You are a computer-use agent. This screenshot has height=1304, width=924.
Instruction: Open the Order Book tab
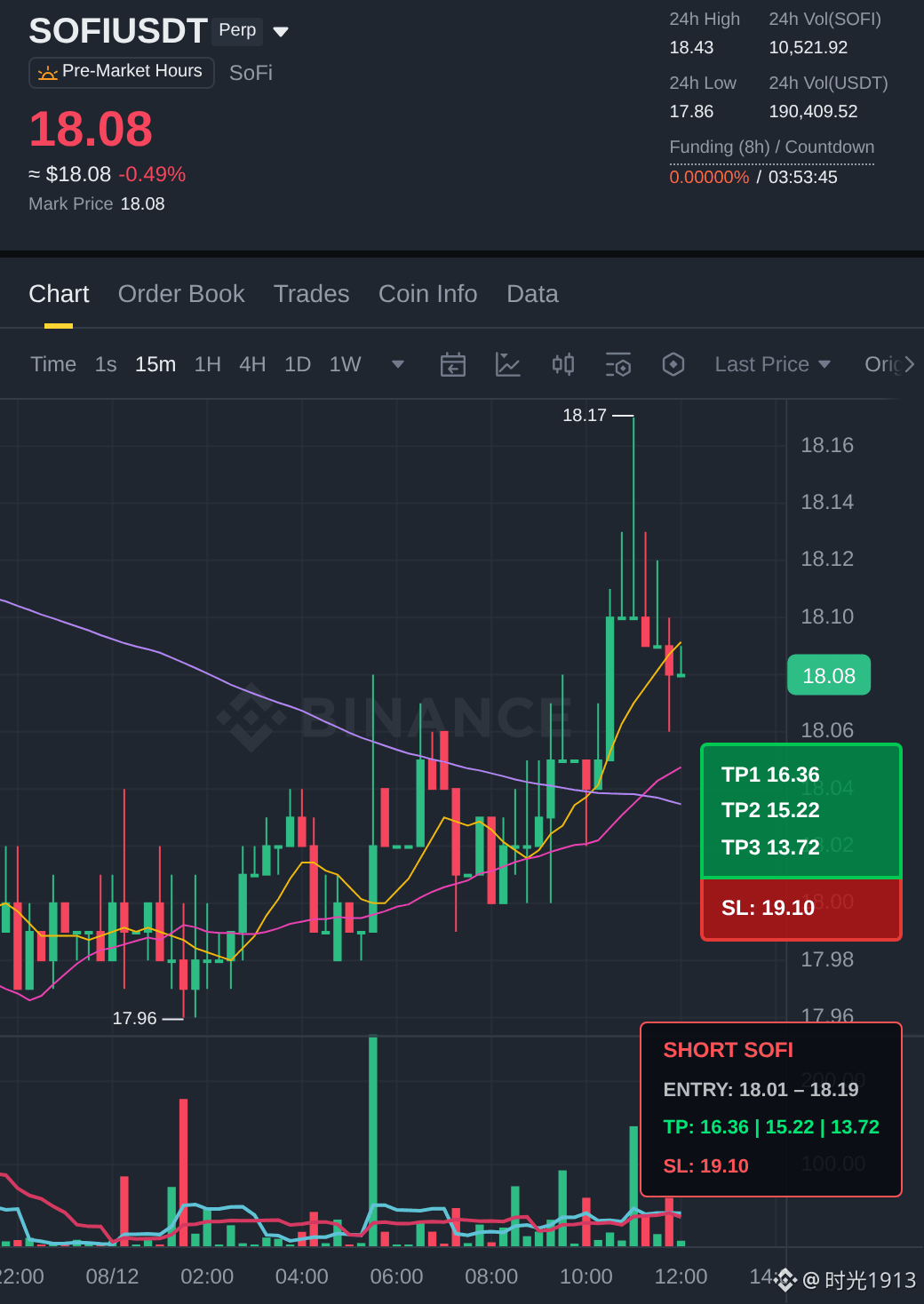click(x=181, y=294)
